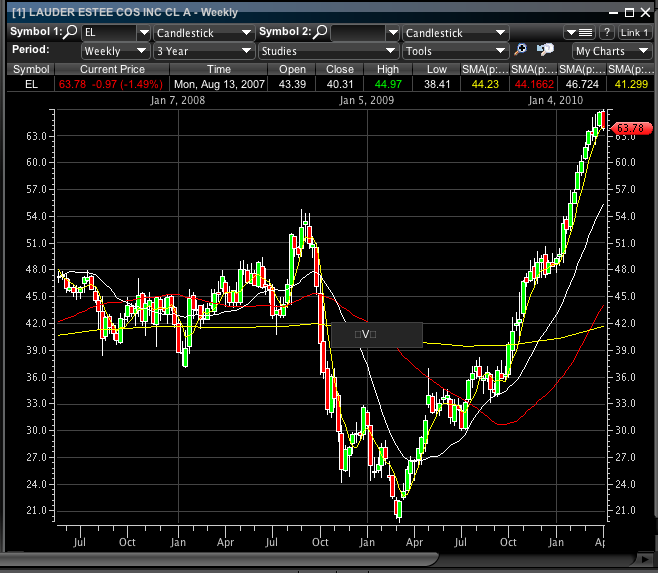Click the Symbol 1 search magnifier icon
Viewport: 658px width, 573px height.
[71, 33]
